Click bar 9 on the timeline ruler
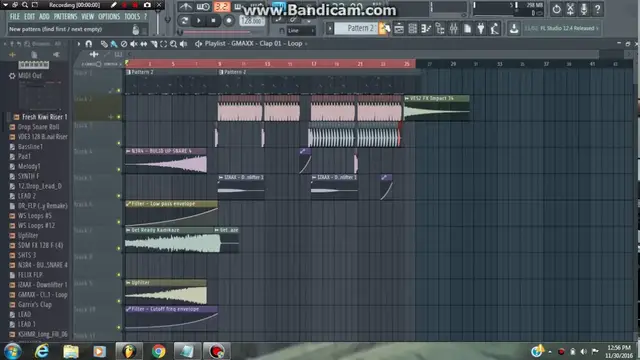Screen dimensions: 640x360 (220, 64)
